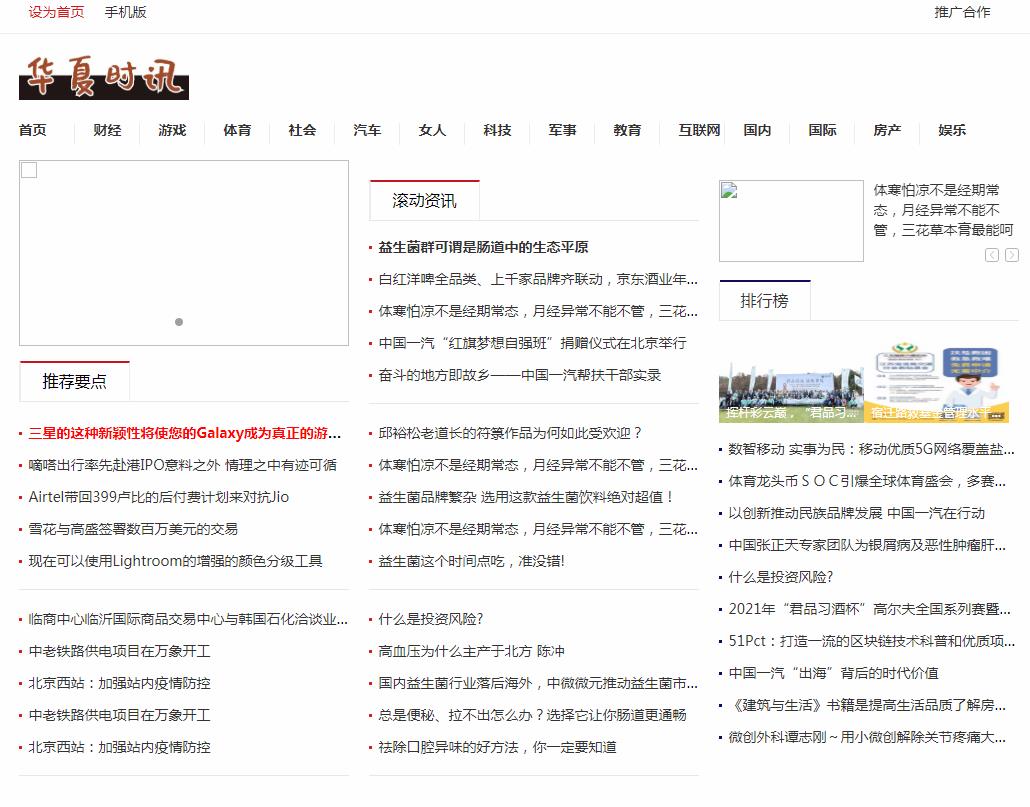Open the 房产 navigation section
The height and width of the screenshot is (807, 1030).
point(887,130)
